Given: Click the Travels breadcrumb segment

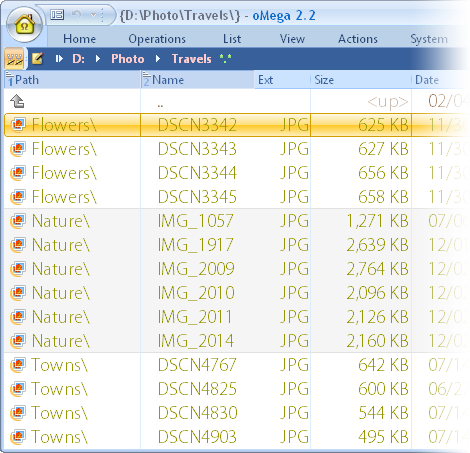Looking at the screenshot, I should click(x=192, y=59).
